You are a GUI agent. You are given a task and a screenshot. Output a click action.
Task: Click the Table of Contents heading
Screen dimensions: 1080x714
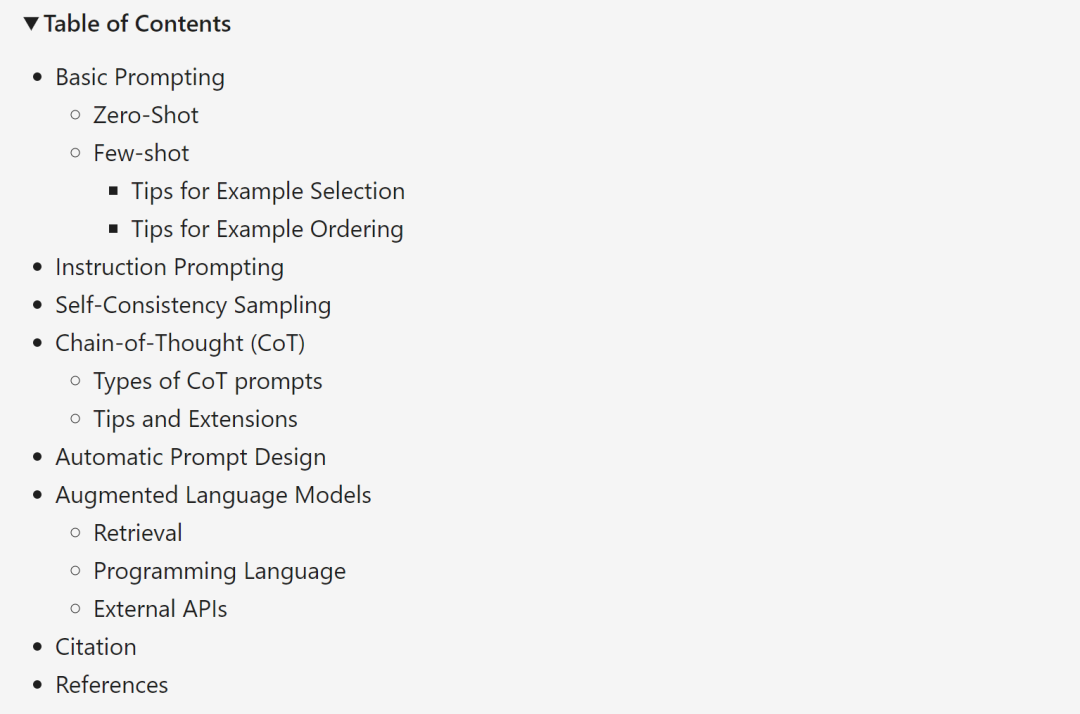tap(136, 22)
